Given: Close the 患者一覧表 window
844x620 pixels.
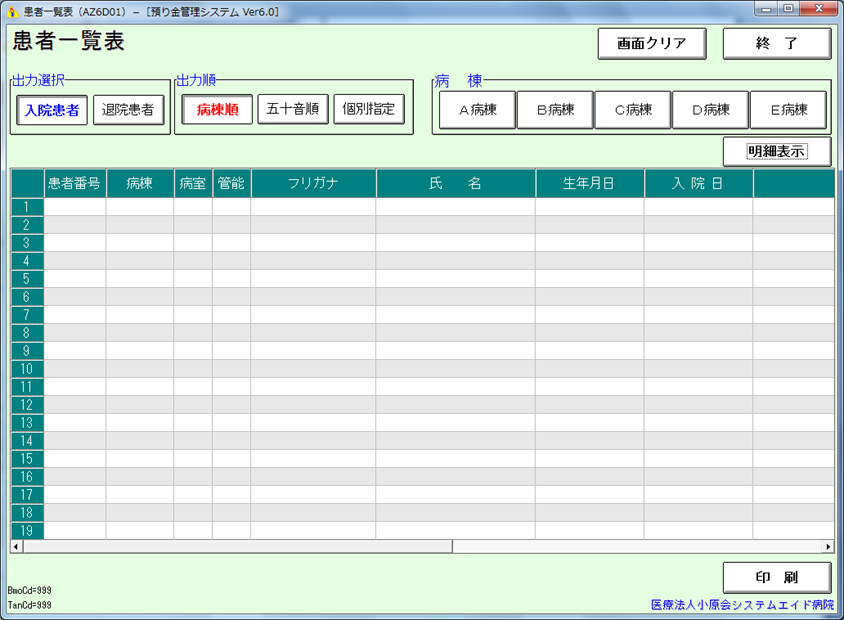Looking at the screenshot, I should (818, 9).
